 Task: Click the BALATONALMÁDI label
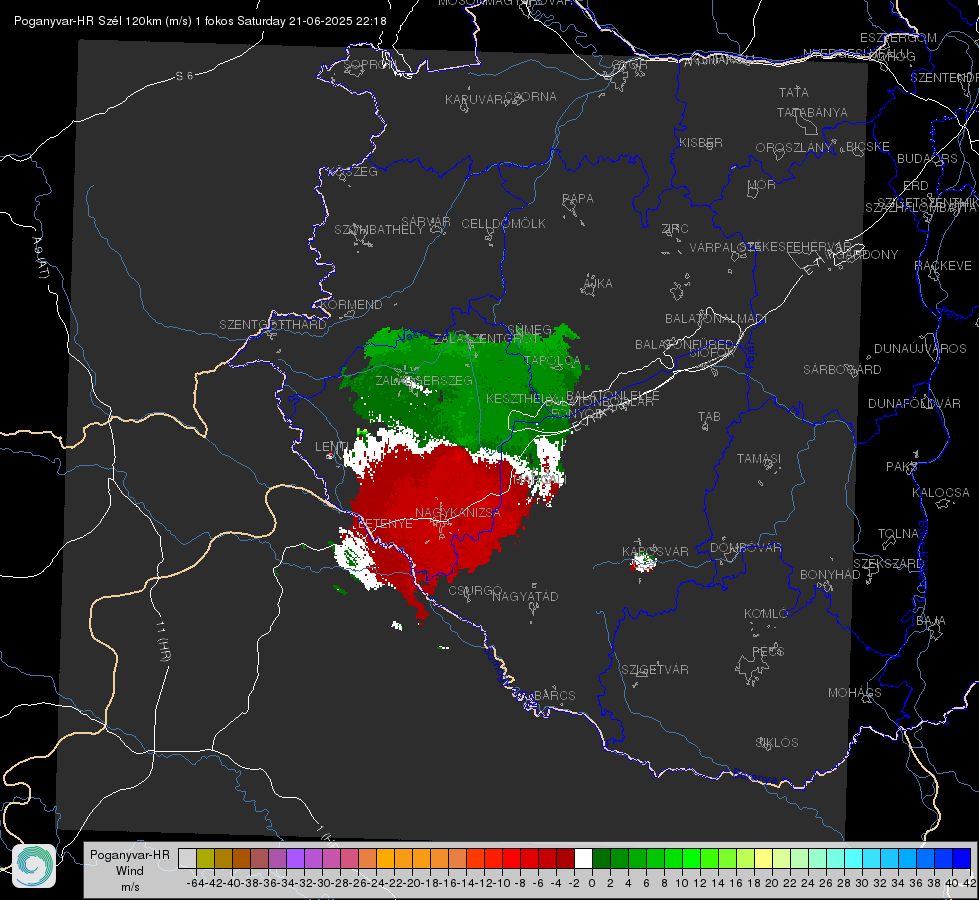click(716, 319)
